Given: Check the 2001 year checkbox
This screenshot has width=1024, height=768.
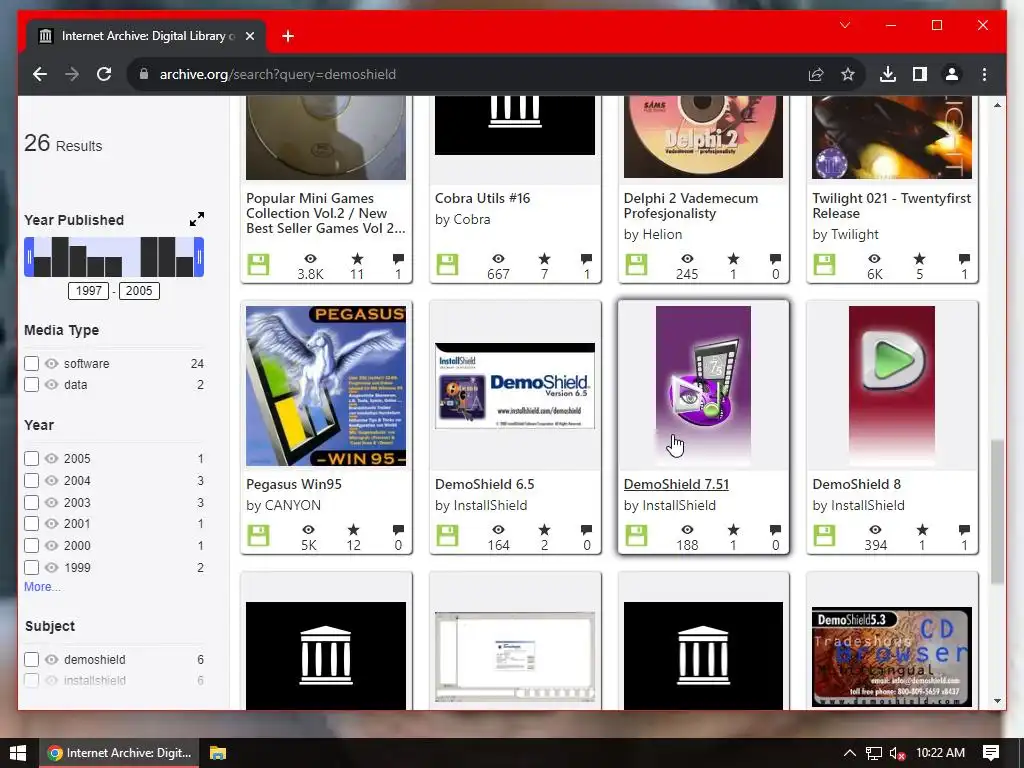Looking at the screenshot, I should pos(31,524).
